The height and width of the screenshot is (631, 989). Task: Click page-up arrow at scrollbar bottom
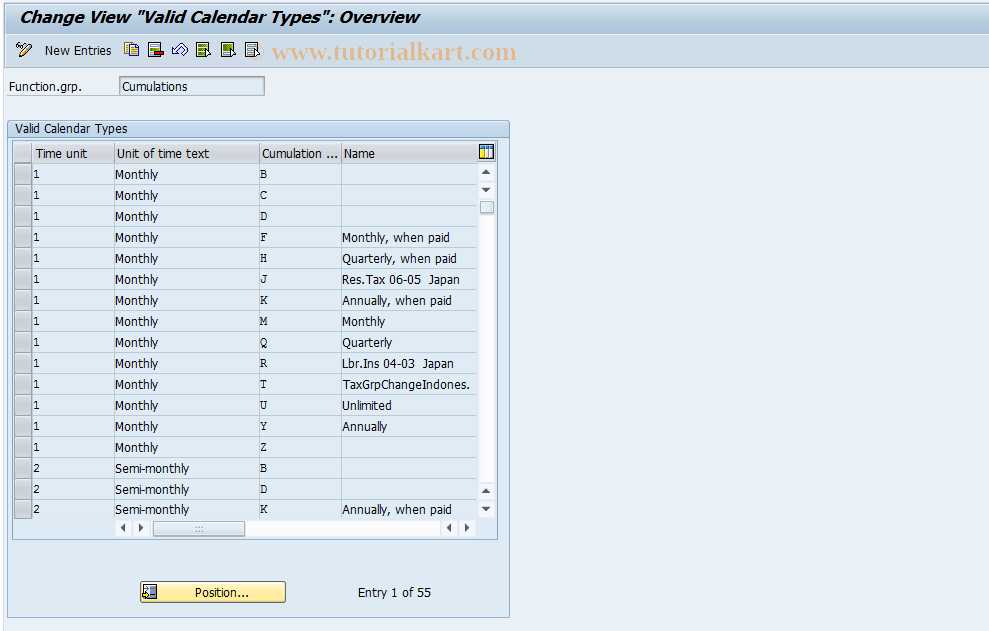pos(486,491)
